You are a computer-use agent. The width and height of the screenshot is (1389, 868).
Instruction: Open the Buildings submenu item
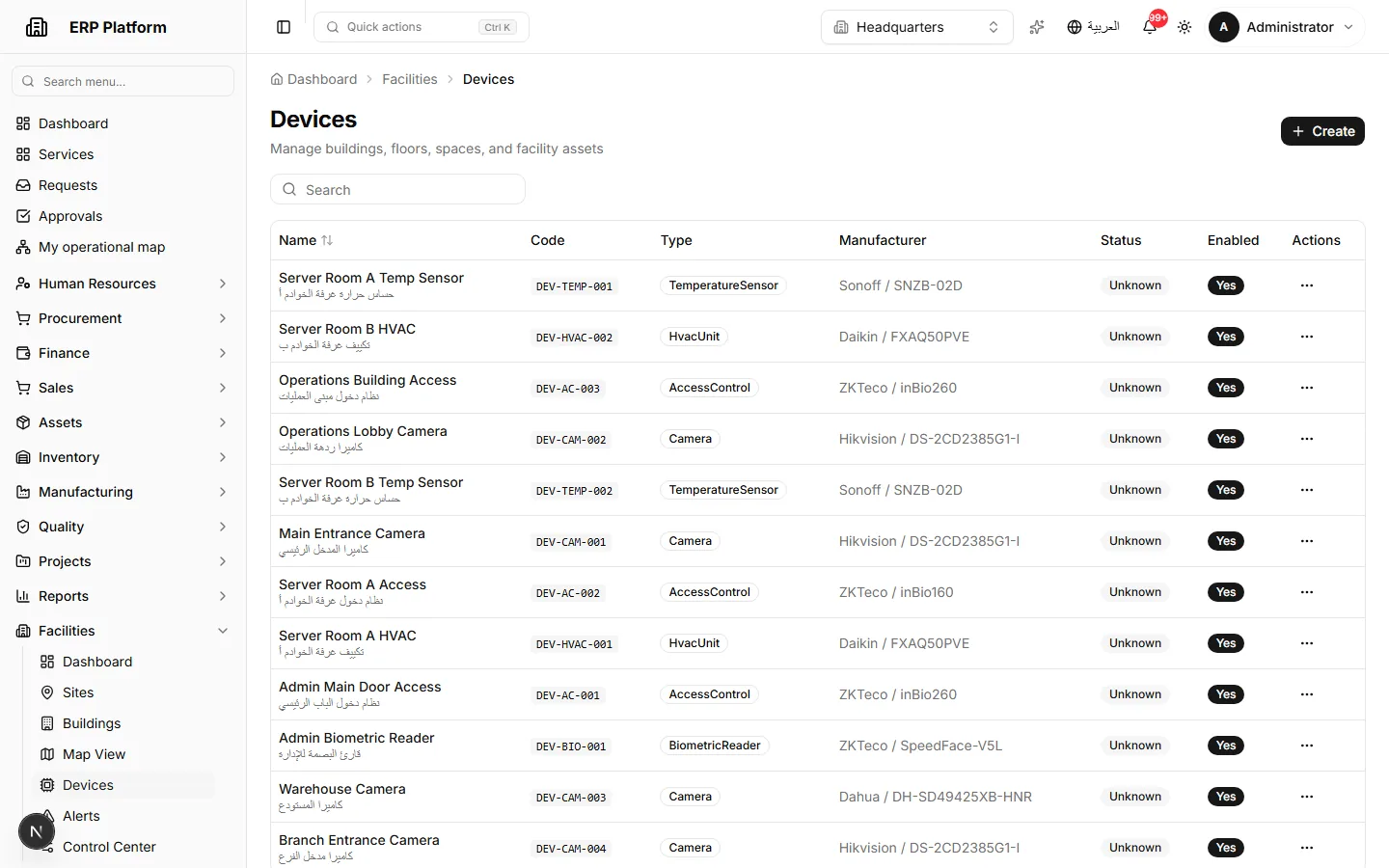(123, 723)
